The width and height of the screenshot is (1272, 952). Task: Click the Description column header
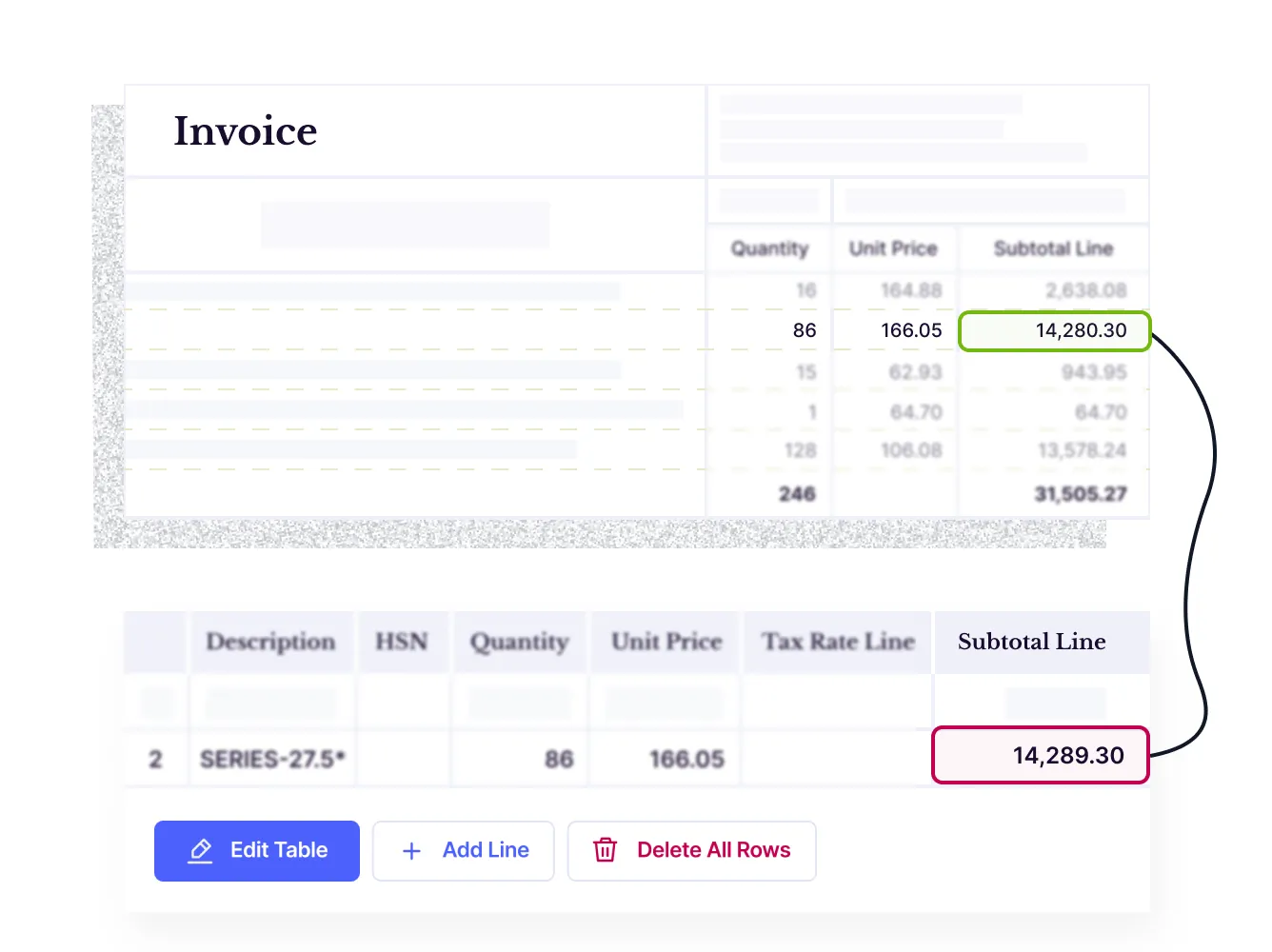click(x=270, y=643)
